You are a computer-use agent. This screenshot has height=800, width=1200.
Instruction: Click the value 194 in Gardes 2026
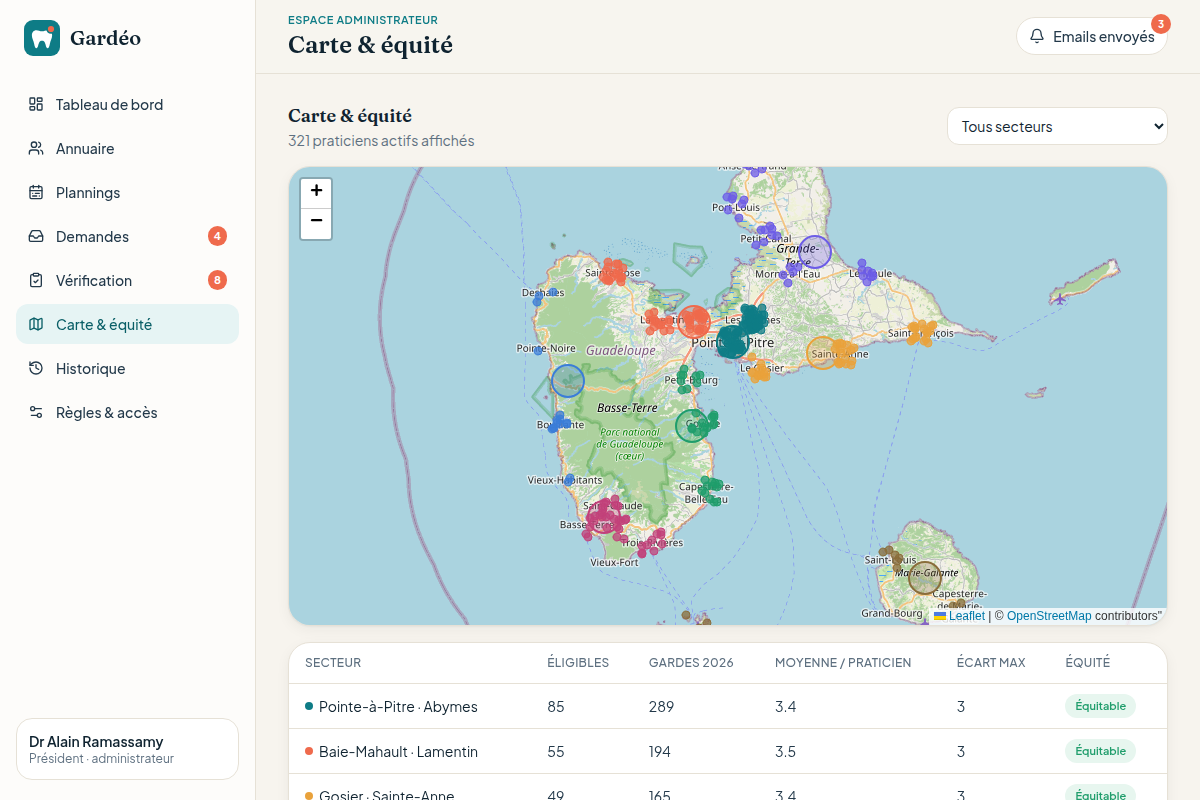662,751
